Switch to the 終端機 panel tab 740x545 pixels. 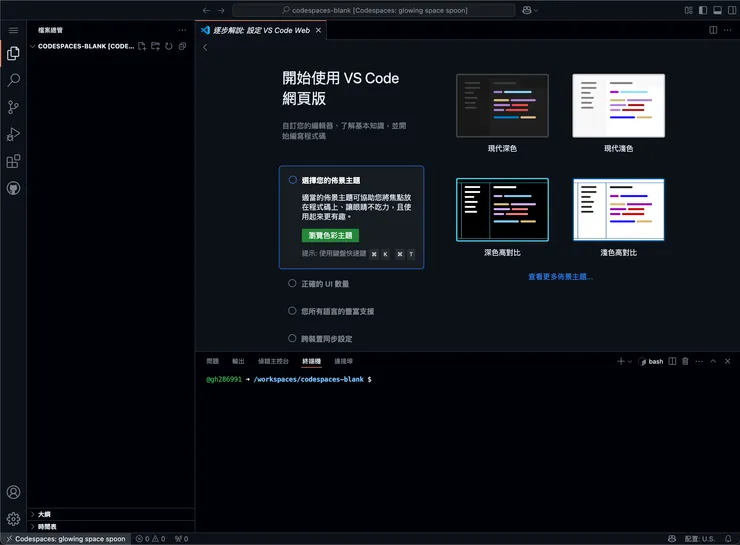tap(311, 361)
